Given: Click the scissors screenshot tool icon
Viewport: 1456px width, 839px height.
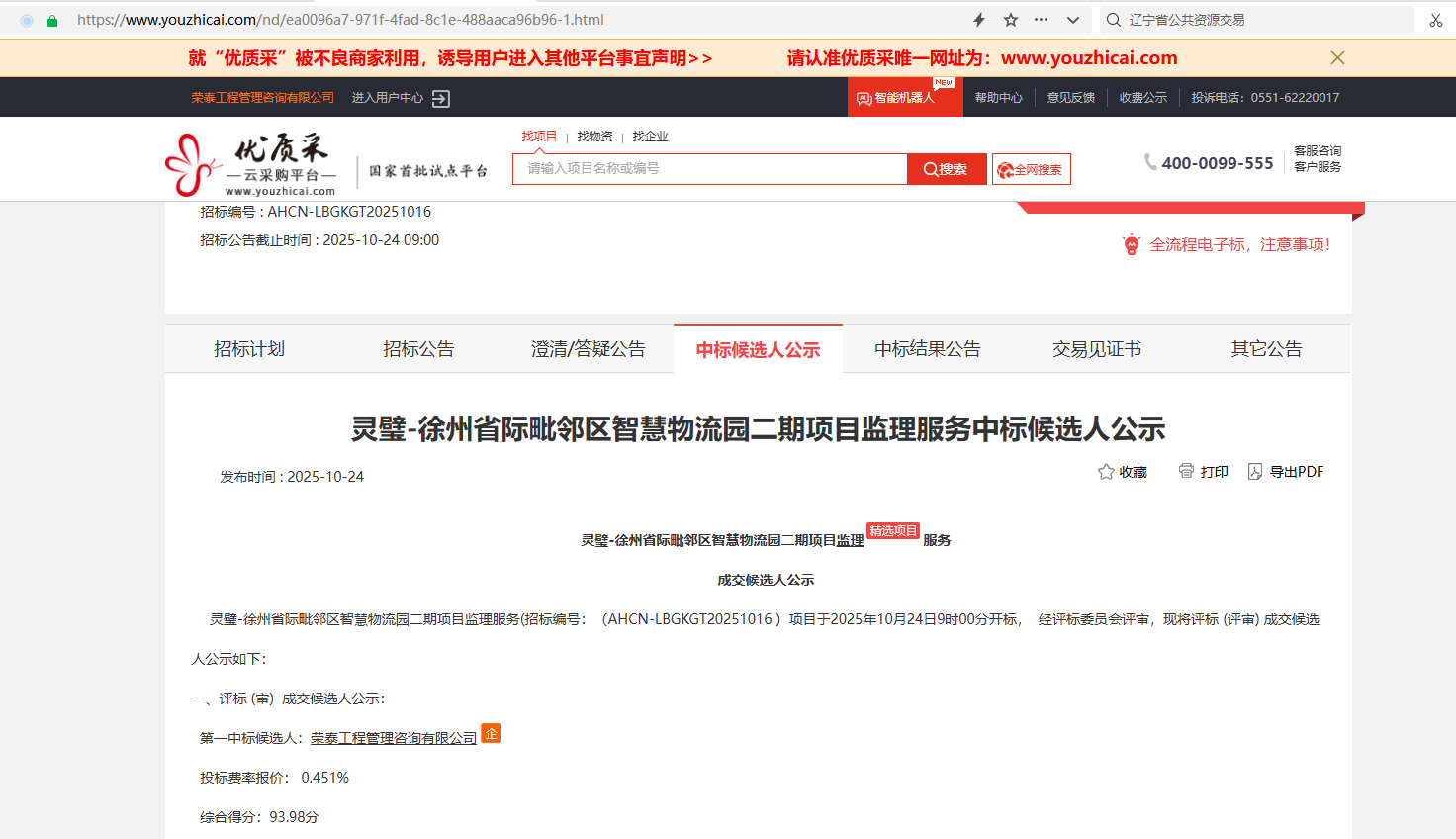Looking at the screenshot, I should 1435,20.
